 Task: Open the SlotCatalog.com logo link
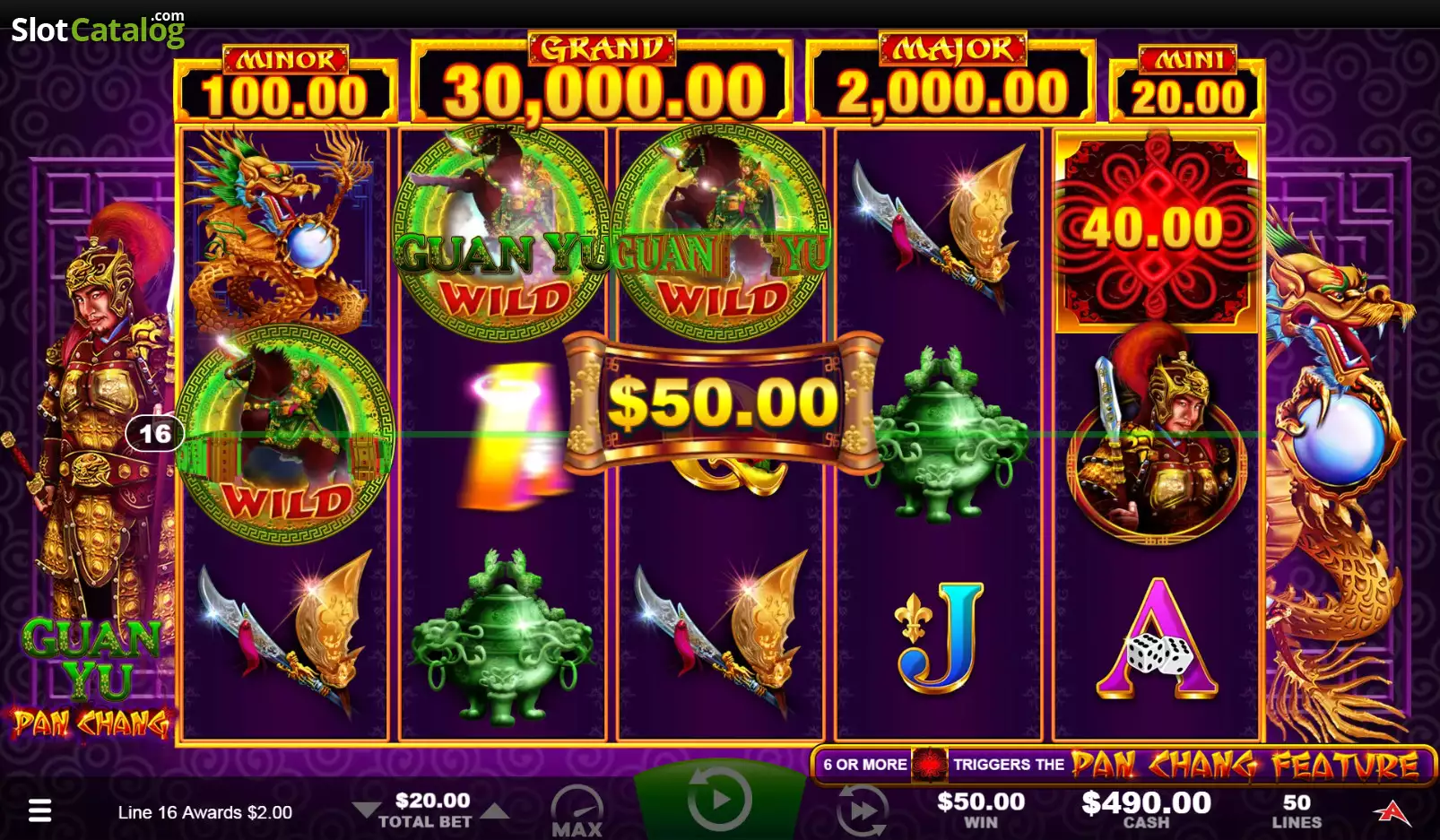coord(98,29)
